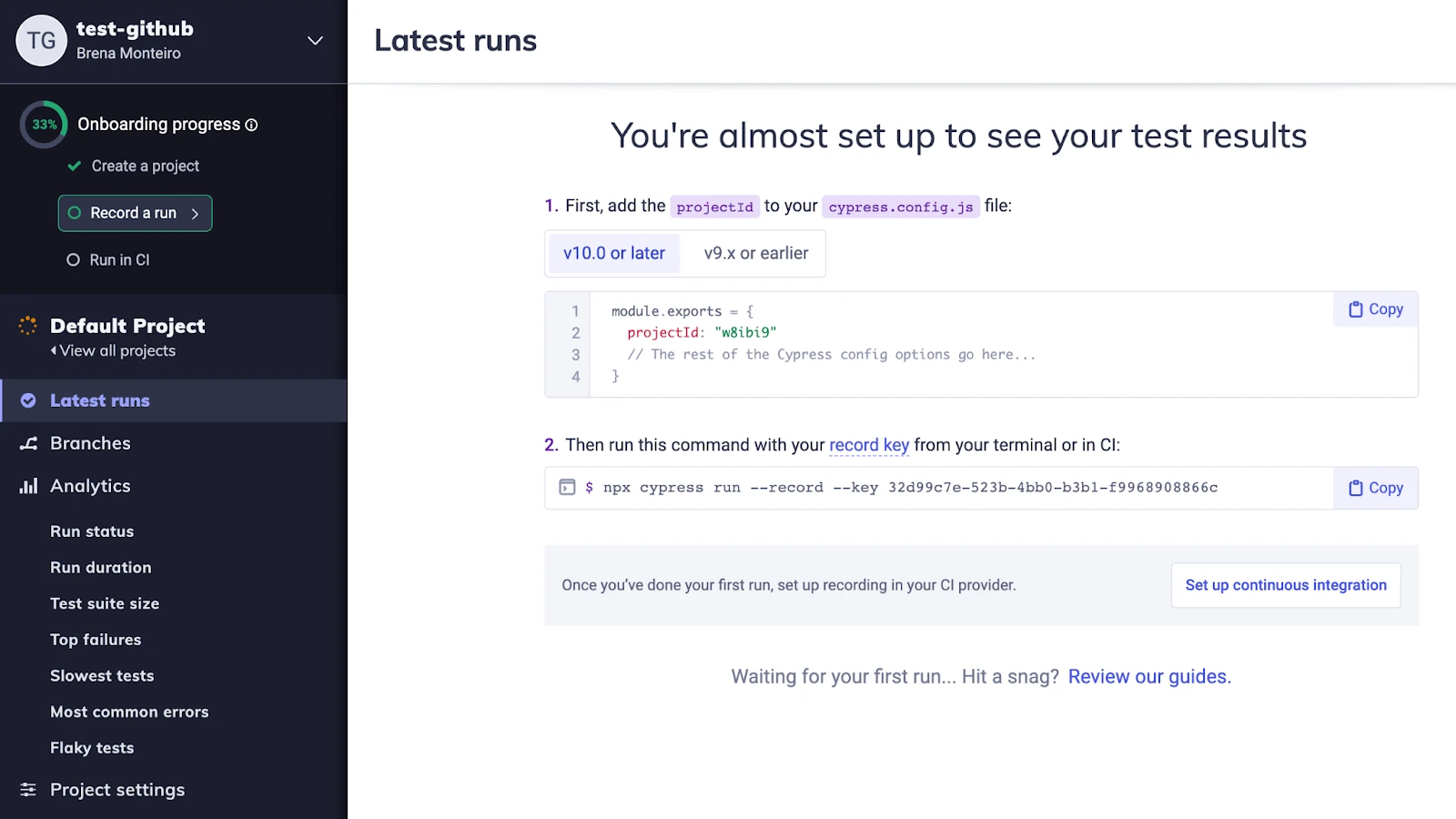This screenshot has height=819, width=1456.
Task: Select the Run in CI step
Action: (108, 260)
